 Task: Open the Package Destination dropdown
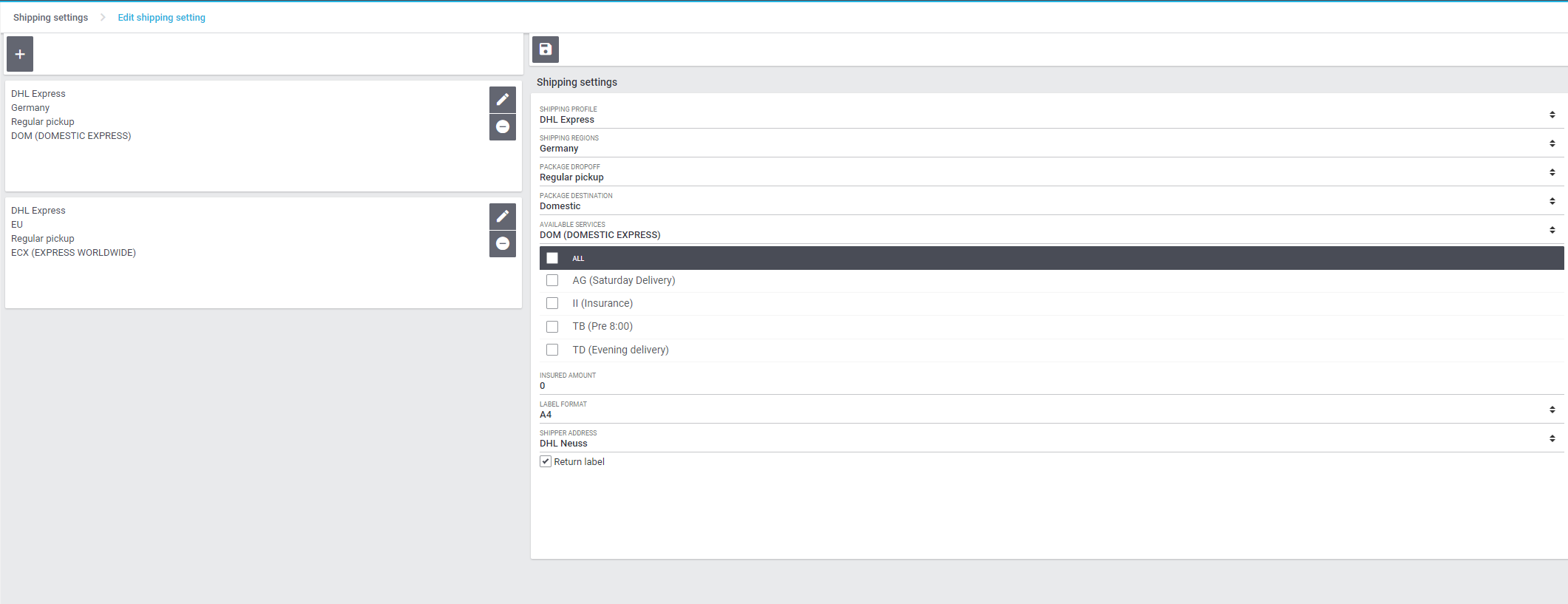pos(1051,201)
